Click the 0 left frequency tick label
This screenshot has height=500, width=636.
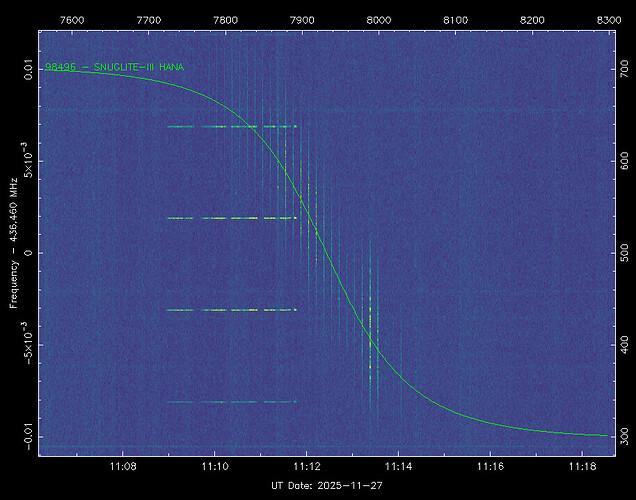tap(29, 253)
